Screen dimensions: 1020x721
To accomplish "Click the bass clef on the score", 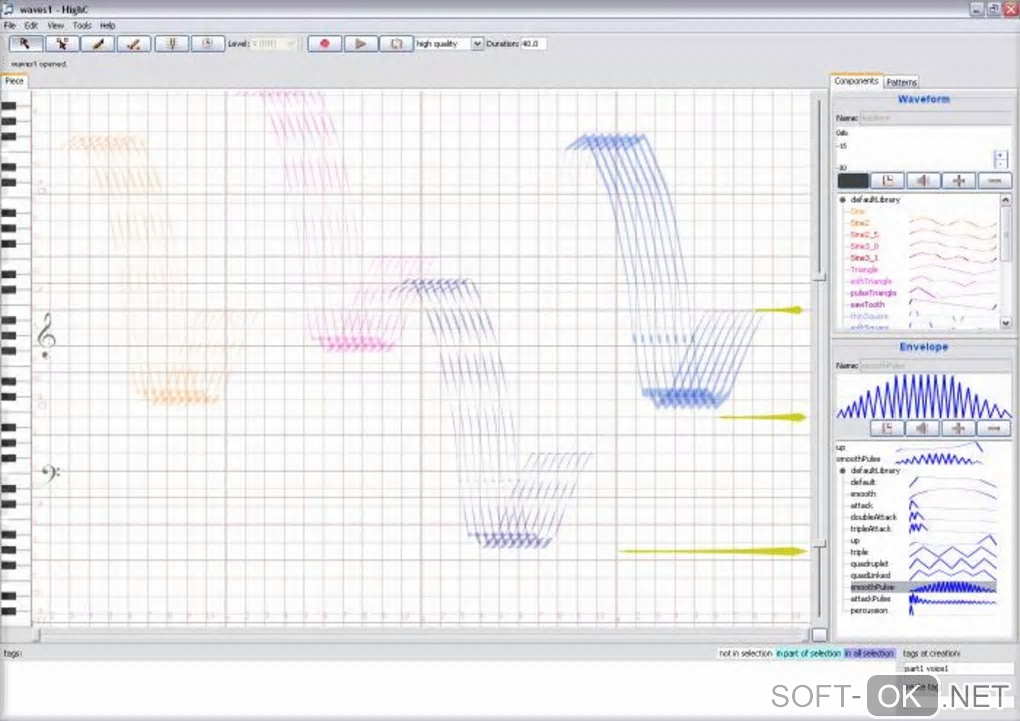I will point(49,474).
